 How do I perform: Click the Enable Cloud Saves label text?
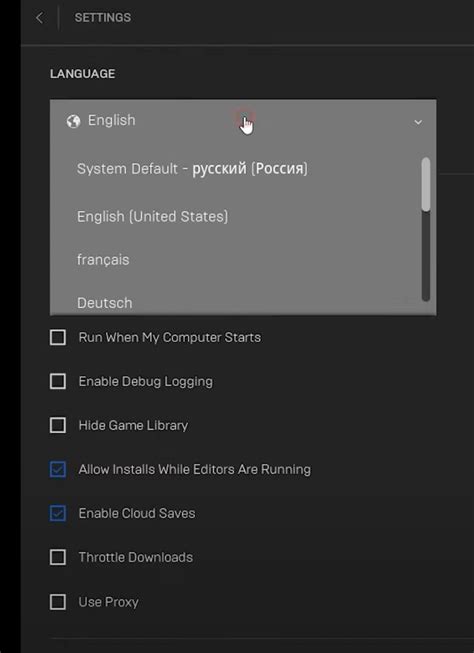coord(137,513)
